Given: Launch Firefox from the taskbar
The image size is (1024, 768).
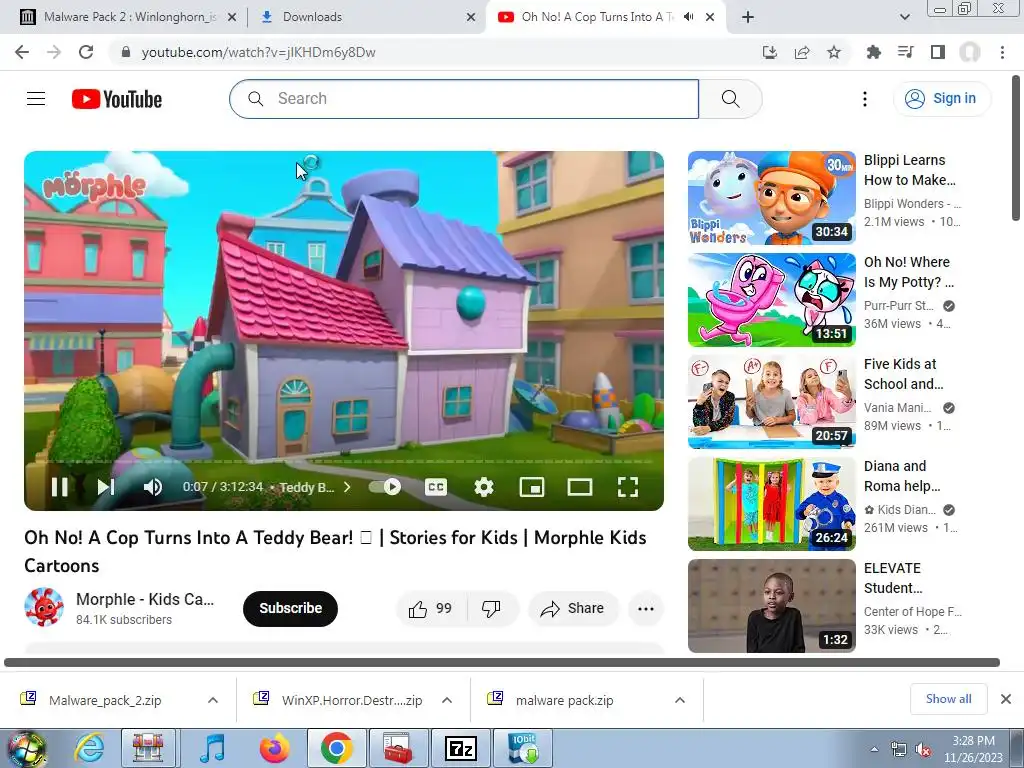Looking at the screenshot, I should click(274, 749).
